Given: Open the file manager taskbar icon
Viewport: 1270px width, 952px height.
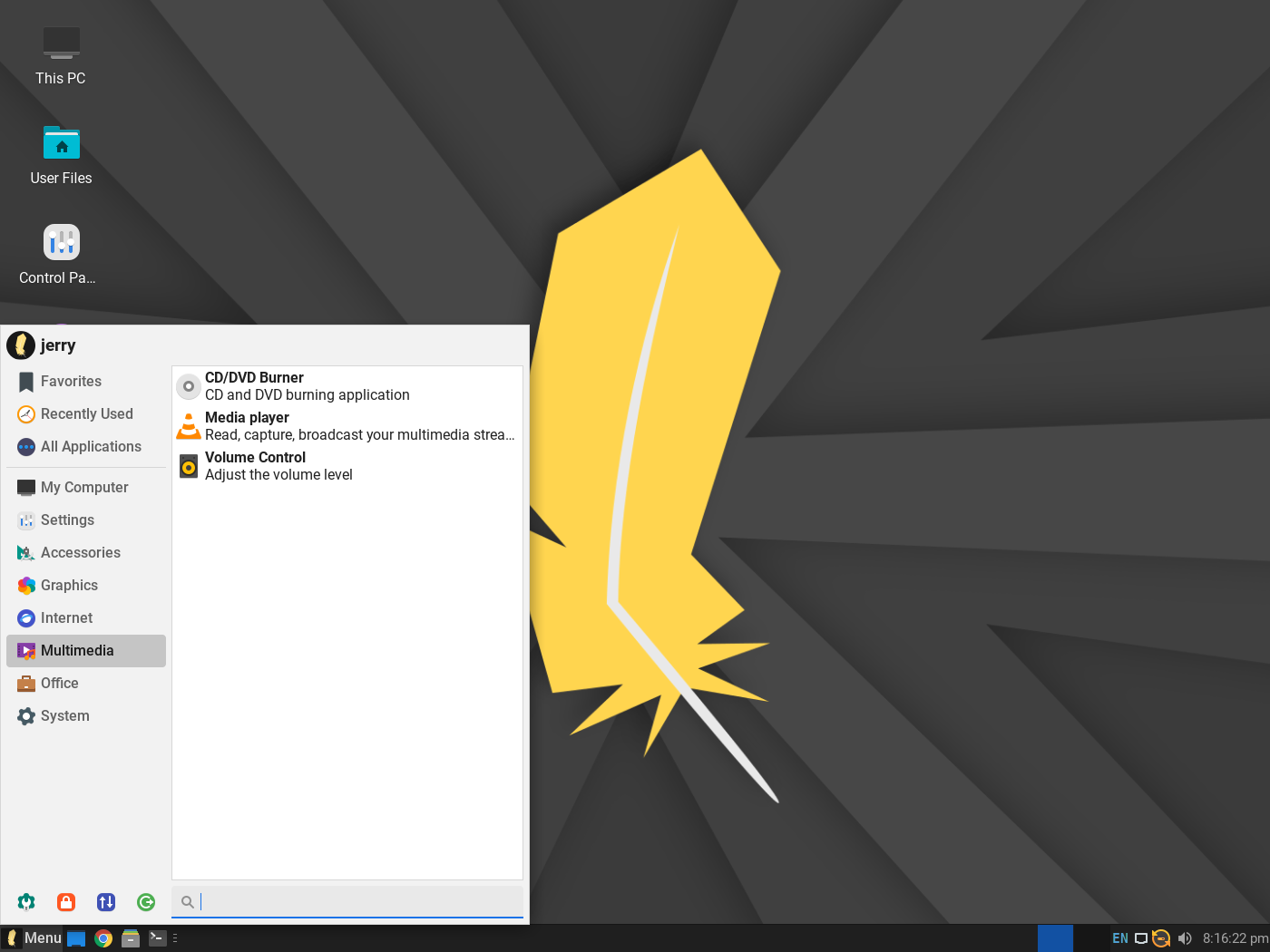Looking at the screenshot, I should [x=131, y=938].
